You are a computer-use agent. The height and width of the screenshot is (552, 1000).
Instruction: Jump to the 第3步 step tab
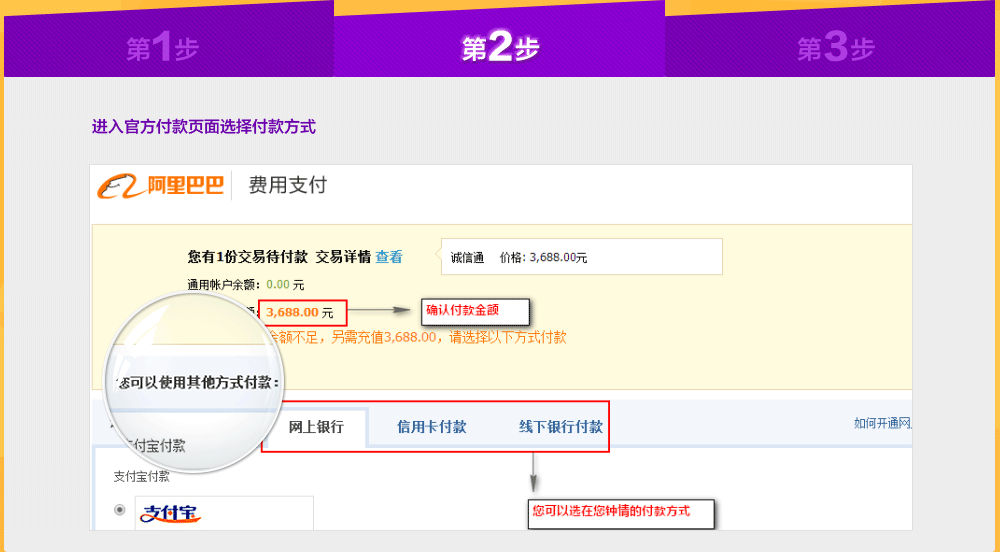(x=835, y=48)
